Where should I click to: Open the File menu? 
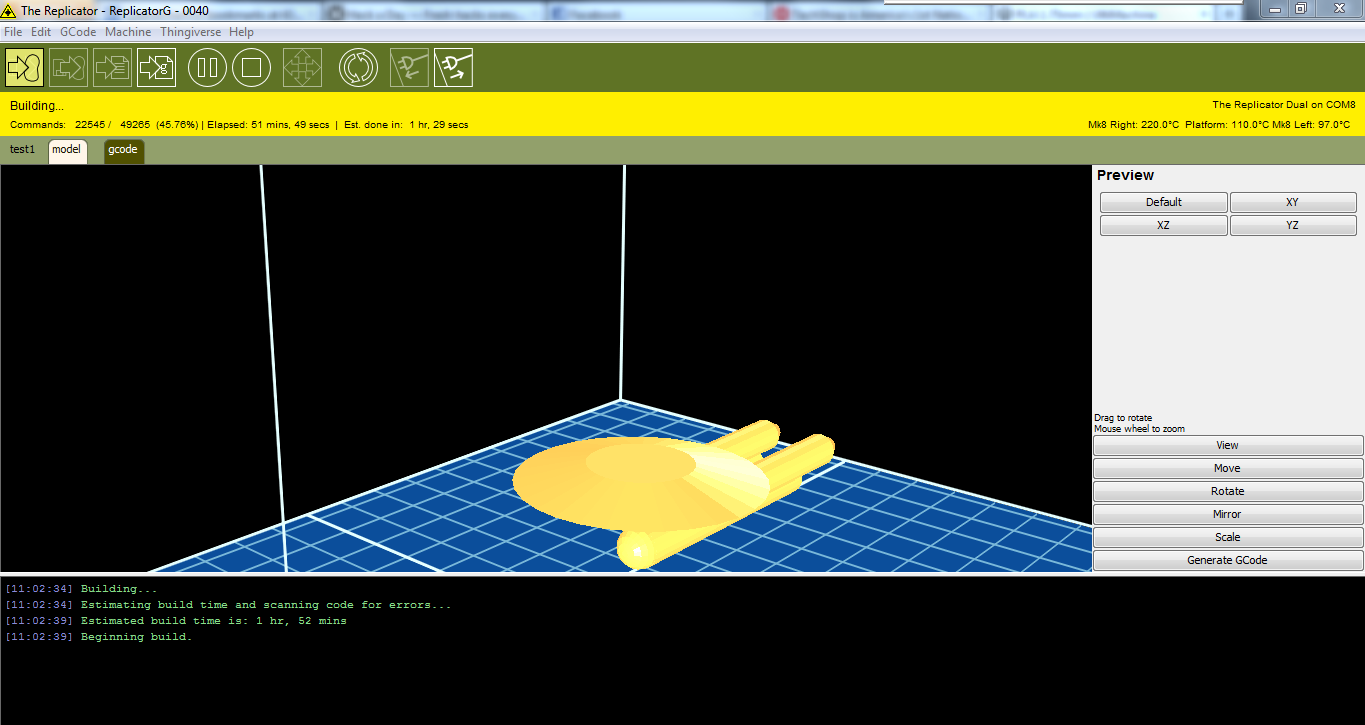pos(13,32)
